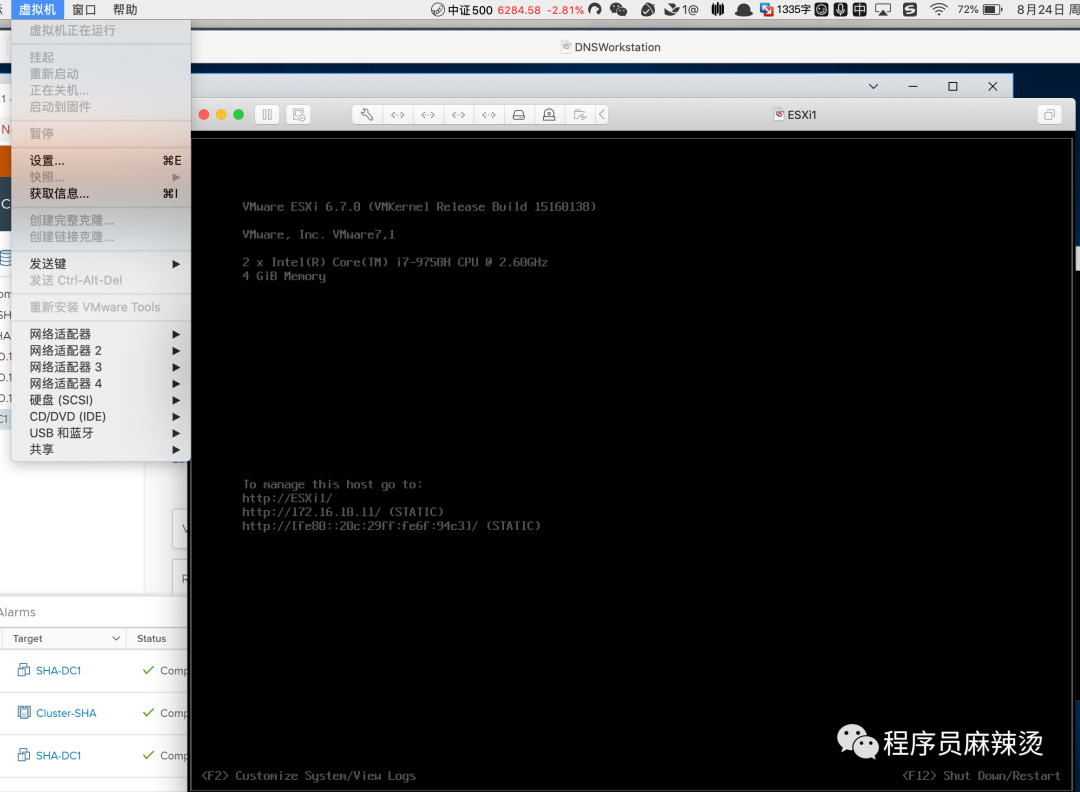Click the http://ESXi1/ address line in the console
The width and height of the screenshot is (1080, 792).
point(287,498)
